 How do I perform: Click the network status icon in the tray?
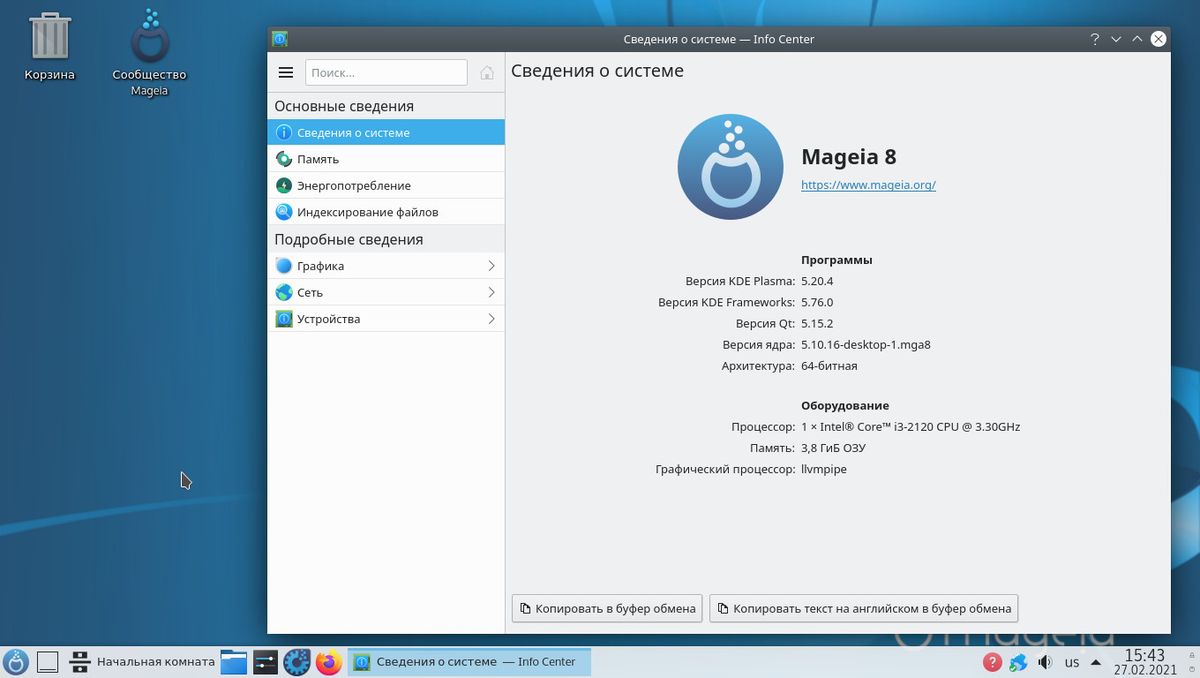tap(1018, 662)
